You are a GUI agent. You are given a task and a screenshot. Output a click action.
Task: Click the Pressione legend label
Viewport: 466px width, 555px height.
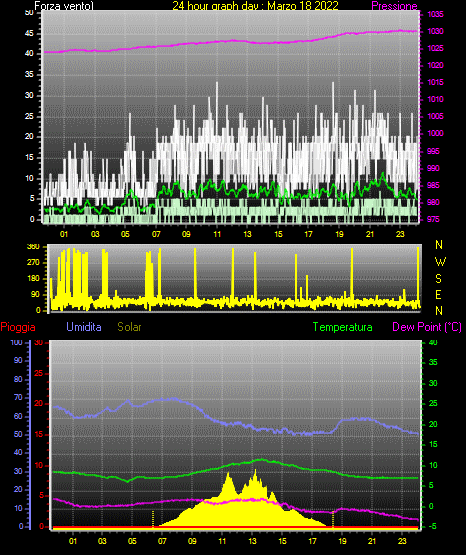(394, 6)
